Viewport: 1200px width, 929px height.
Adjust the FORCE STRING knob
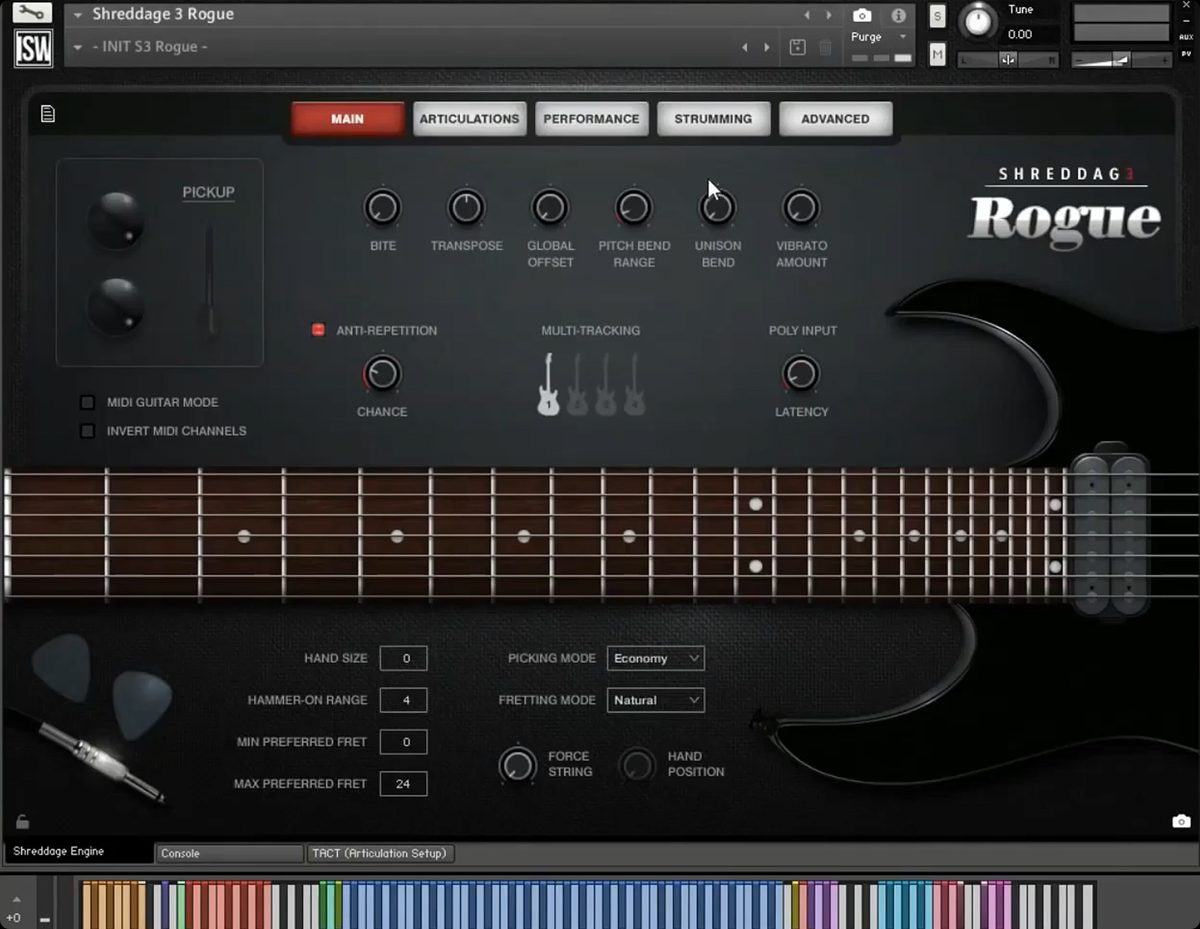[517, 765]
